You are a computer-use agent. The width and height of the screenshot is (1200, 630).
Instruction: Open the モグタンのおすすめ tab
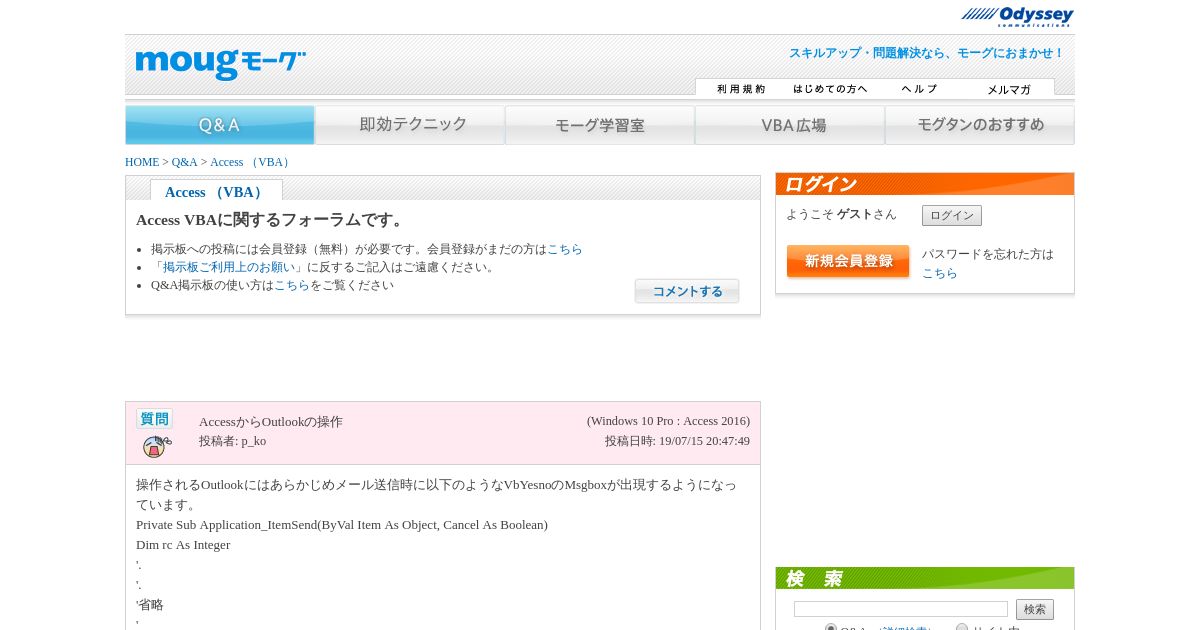tap(980, 125)
